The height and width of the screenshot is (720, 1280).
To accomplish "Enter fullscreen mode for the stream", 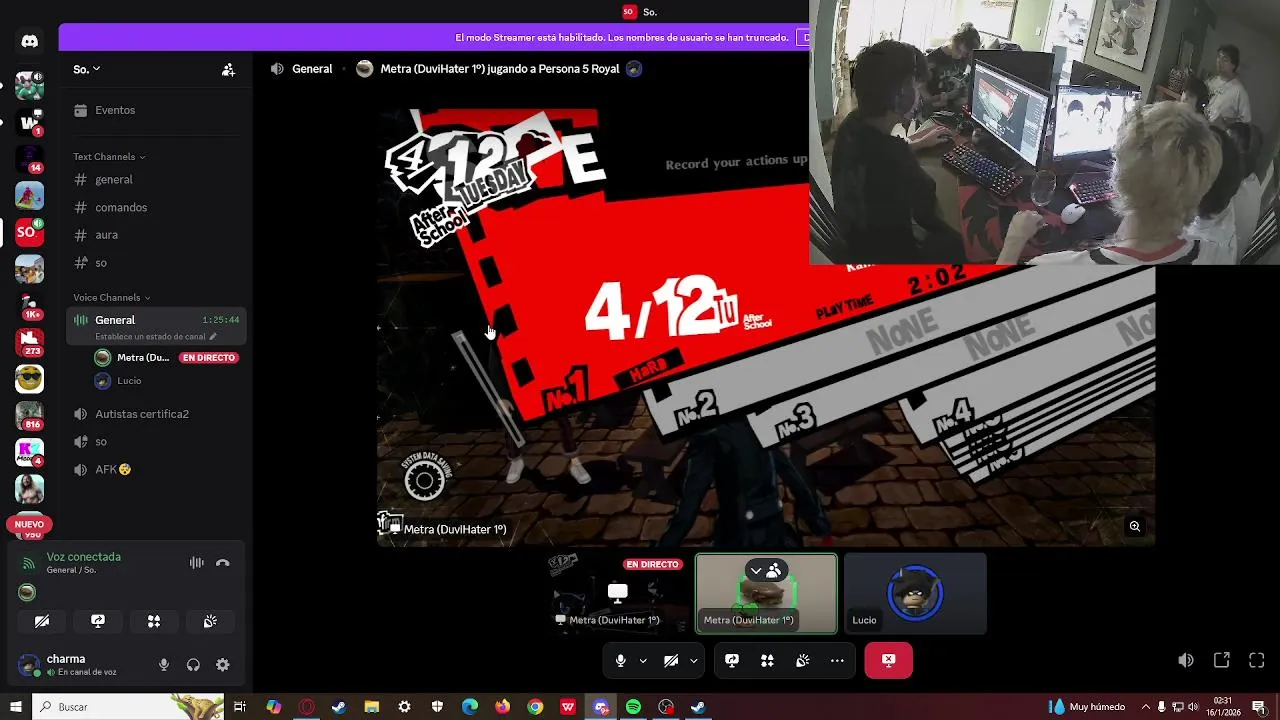I will pyautogui.click(x=1257, y=660).
